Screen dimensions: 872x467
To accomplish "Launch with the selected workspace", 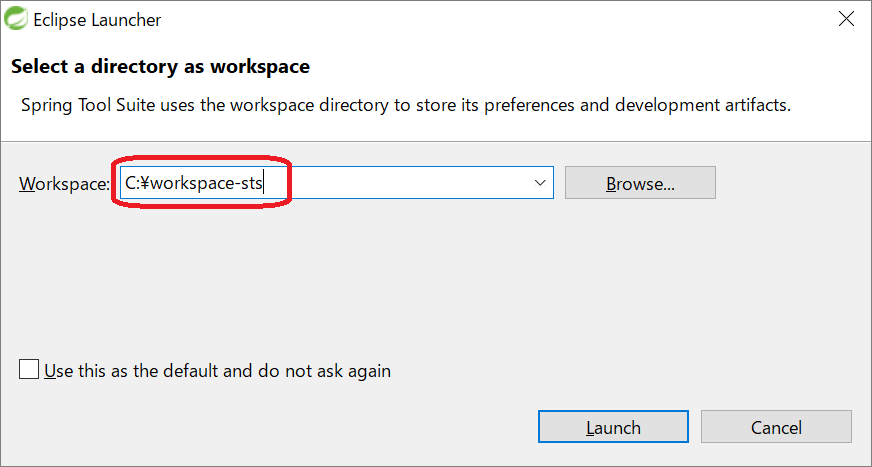I will pos(612,427).
